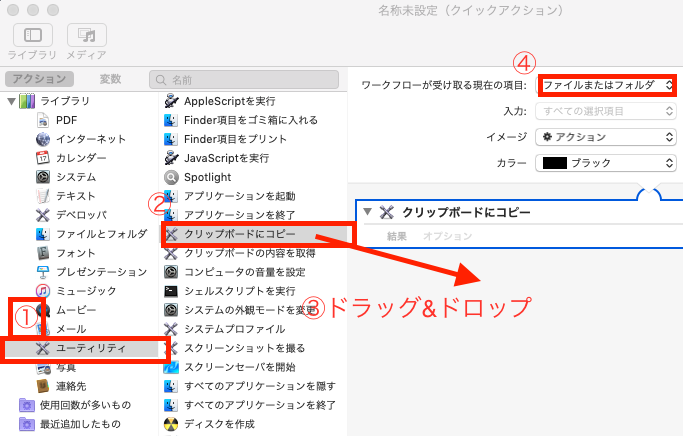Screen dimensions: 683x436
Task: Select the テキスト category icon
Action: pyautogui.click(x=43, y=196)
